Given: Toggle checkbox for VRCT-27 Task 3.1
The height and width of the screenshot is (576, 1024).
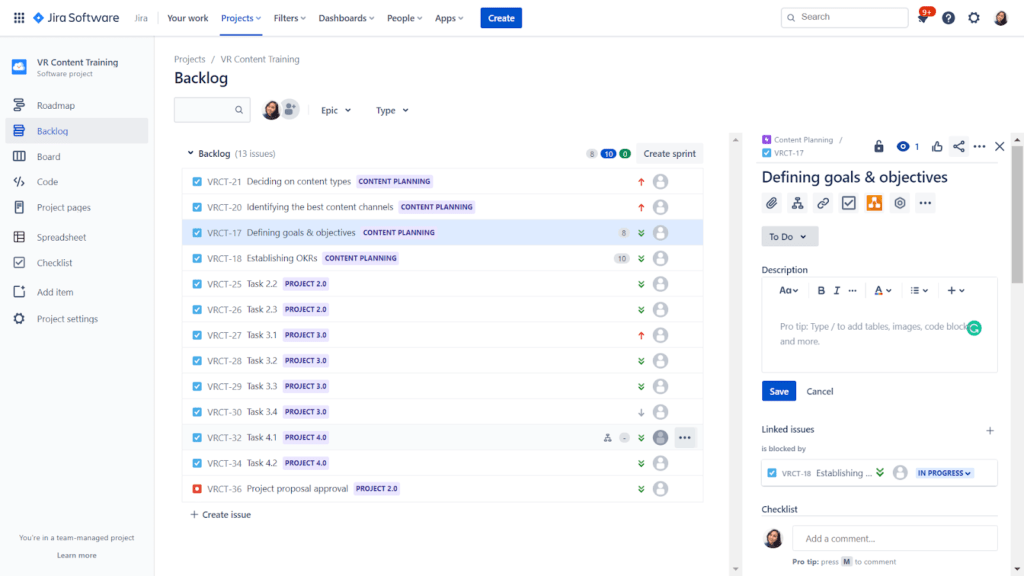Looking at the screenshot, I should pyautogui.click(x=197, y=335).
